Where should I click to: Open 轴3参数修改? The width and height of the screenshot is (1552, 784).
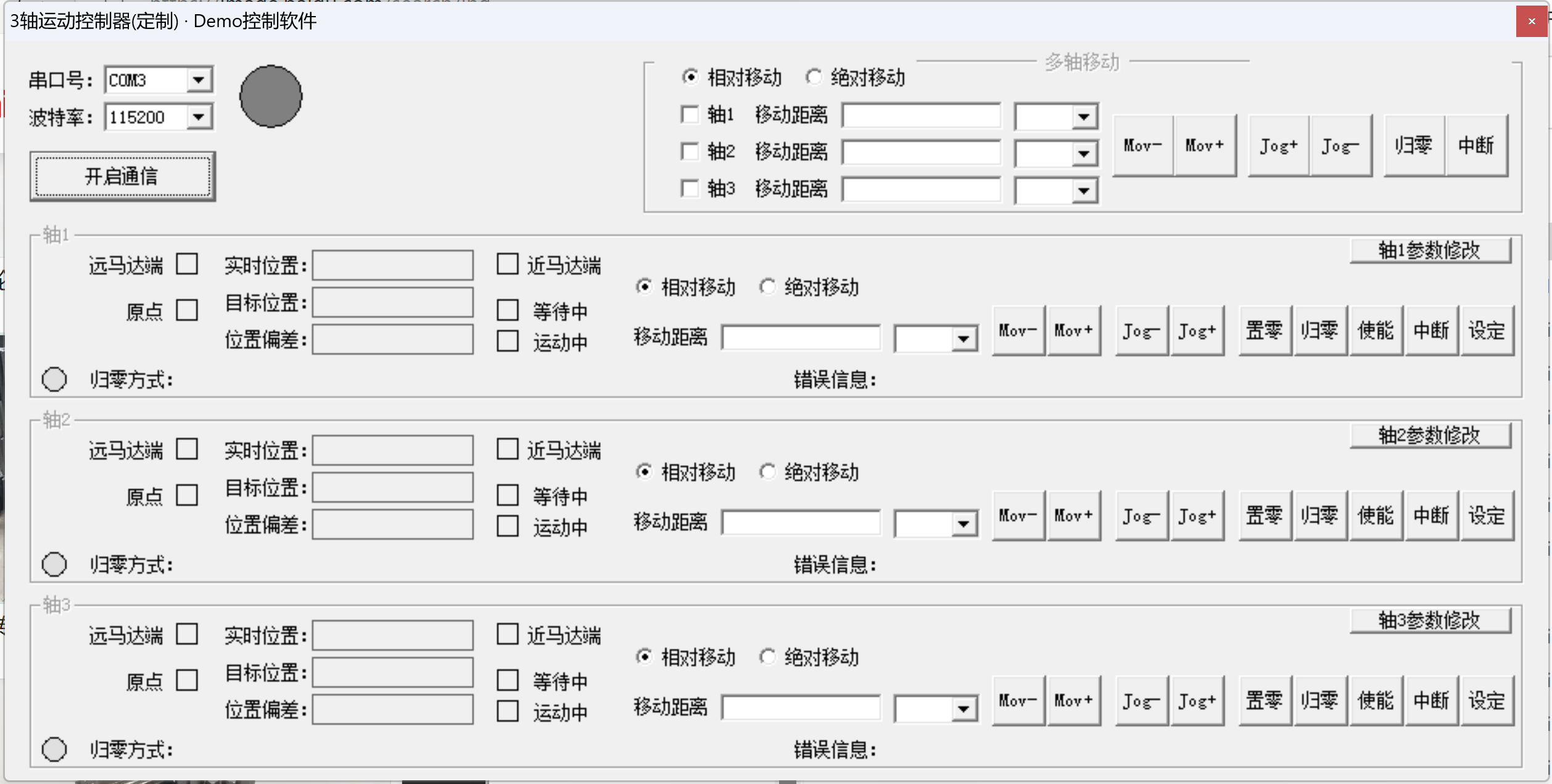[1430, 621]
